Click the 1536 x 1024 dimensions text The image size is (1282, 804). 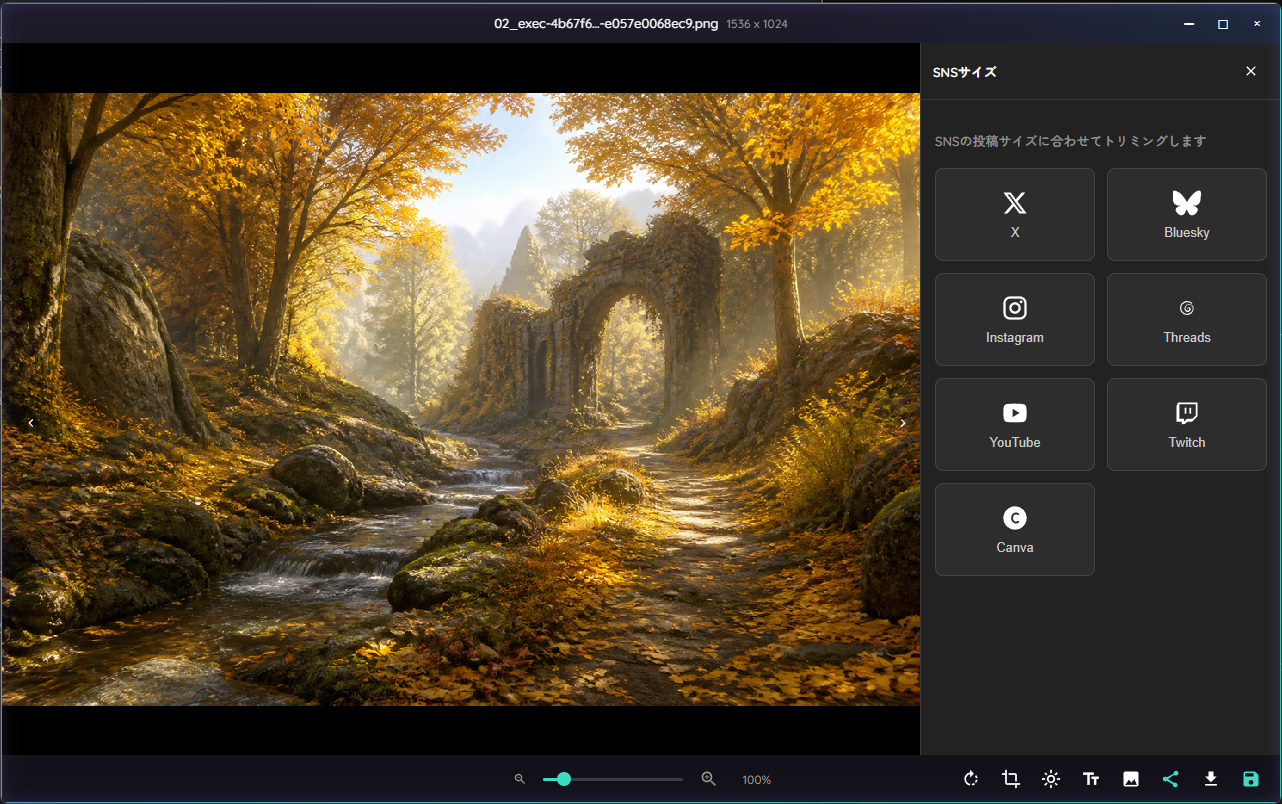757,24
